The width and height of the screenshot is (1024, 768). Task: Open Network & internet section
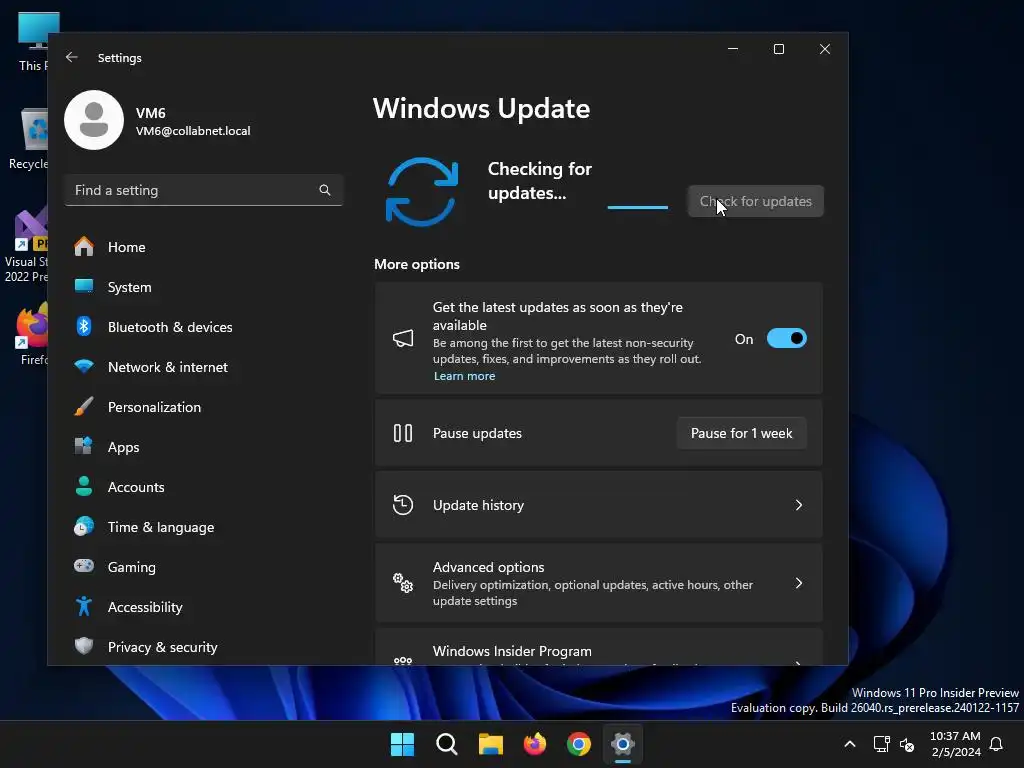pos(168,367)
